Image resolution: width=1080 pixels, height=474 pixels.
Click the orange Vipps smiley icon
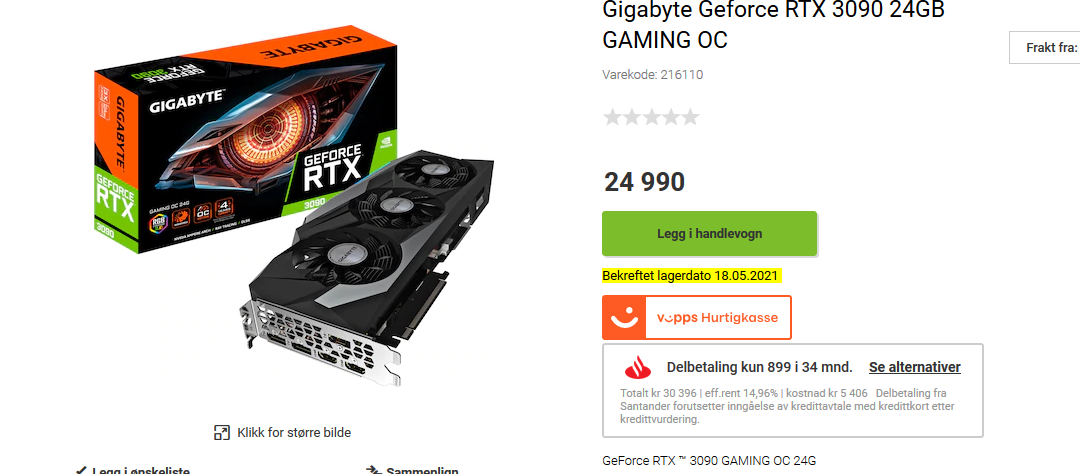point(624,318)
